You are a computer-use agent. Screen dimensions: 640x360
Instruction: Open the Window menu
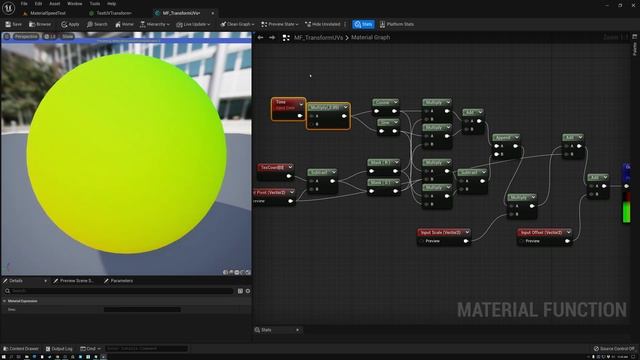[75, 4]
